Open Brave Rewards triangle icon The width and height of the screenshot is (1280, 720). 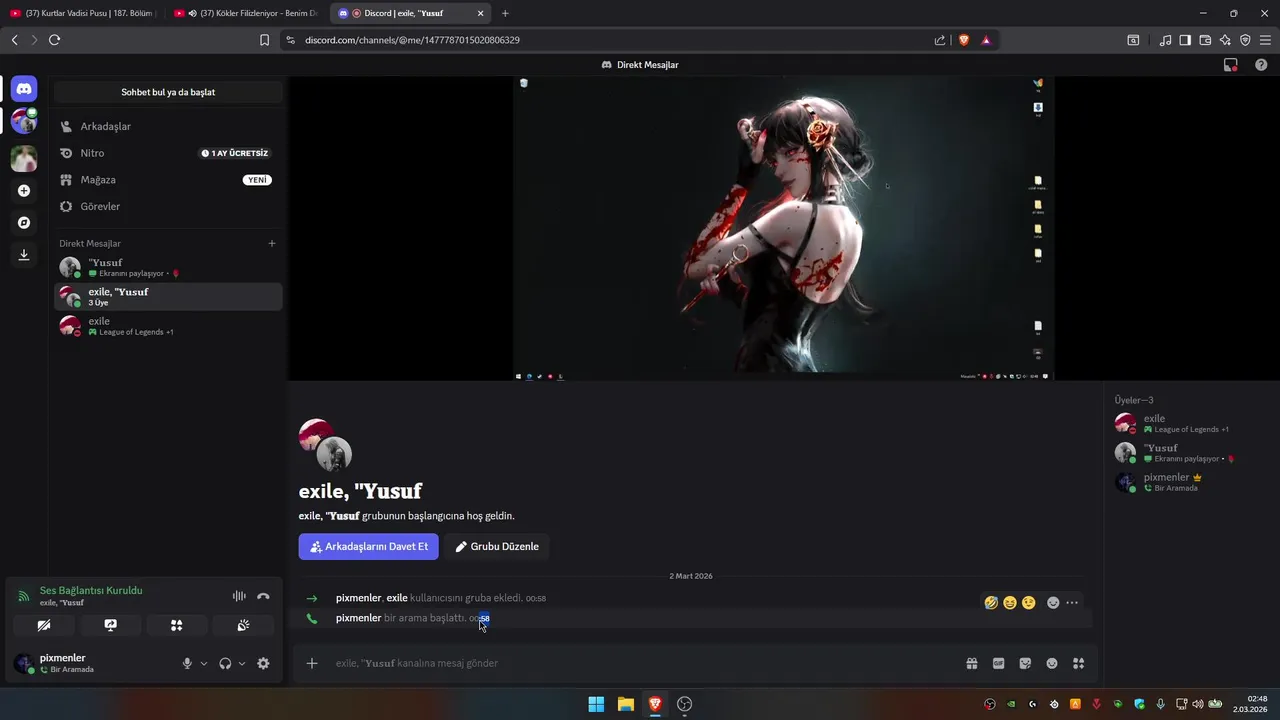click(x=986, y=40)
